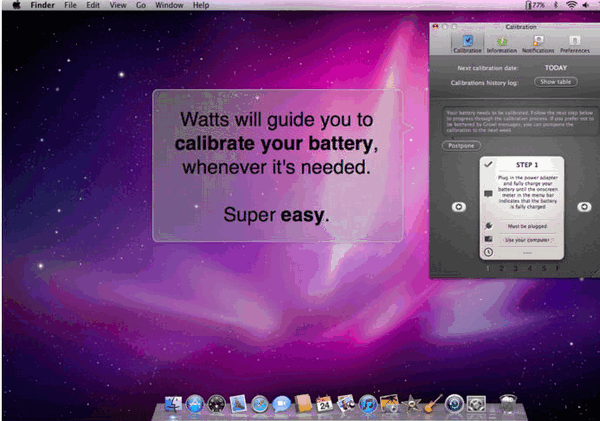Open the Help menu
Screen dimensions: 600x421
201,5
